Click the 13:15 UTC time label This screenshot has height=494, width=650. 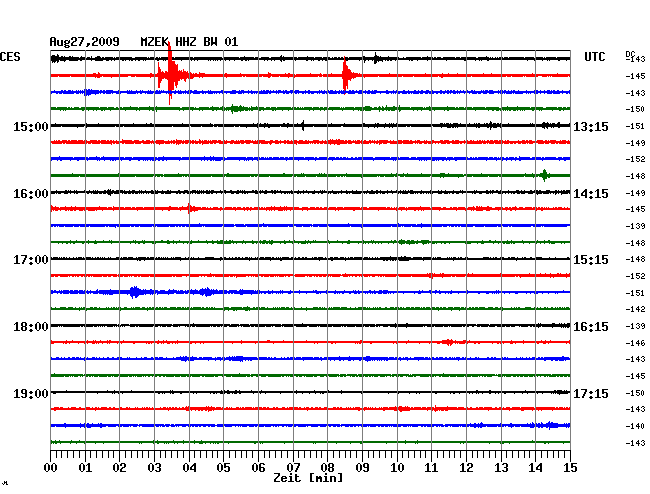click(591, 126)
